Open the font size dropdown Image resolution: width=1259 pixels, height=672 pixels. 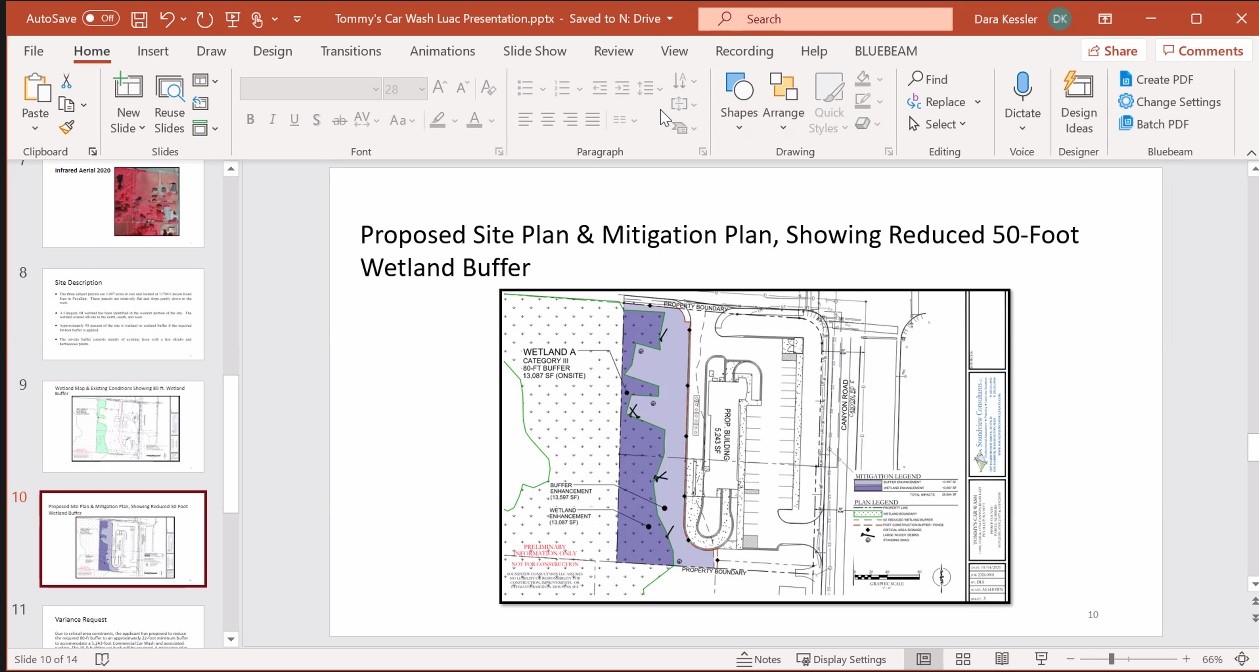click(420, 89)
